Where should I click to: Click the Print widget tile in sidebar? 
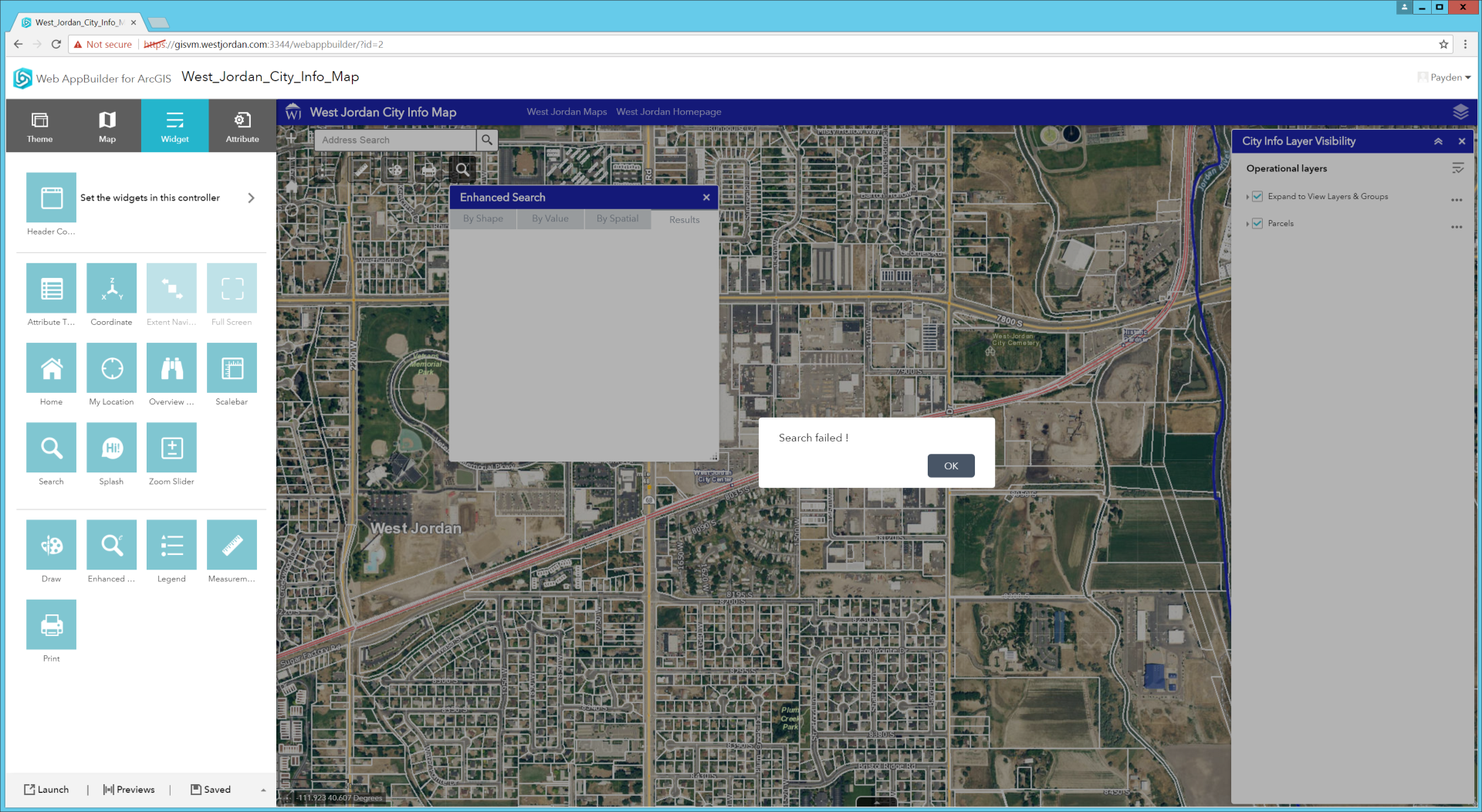tap(51, 624)
